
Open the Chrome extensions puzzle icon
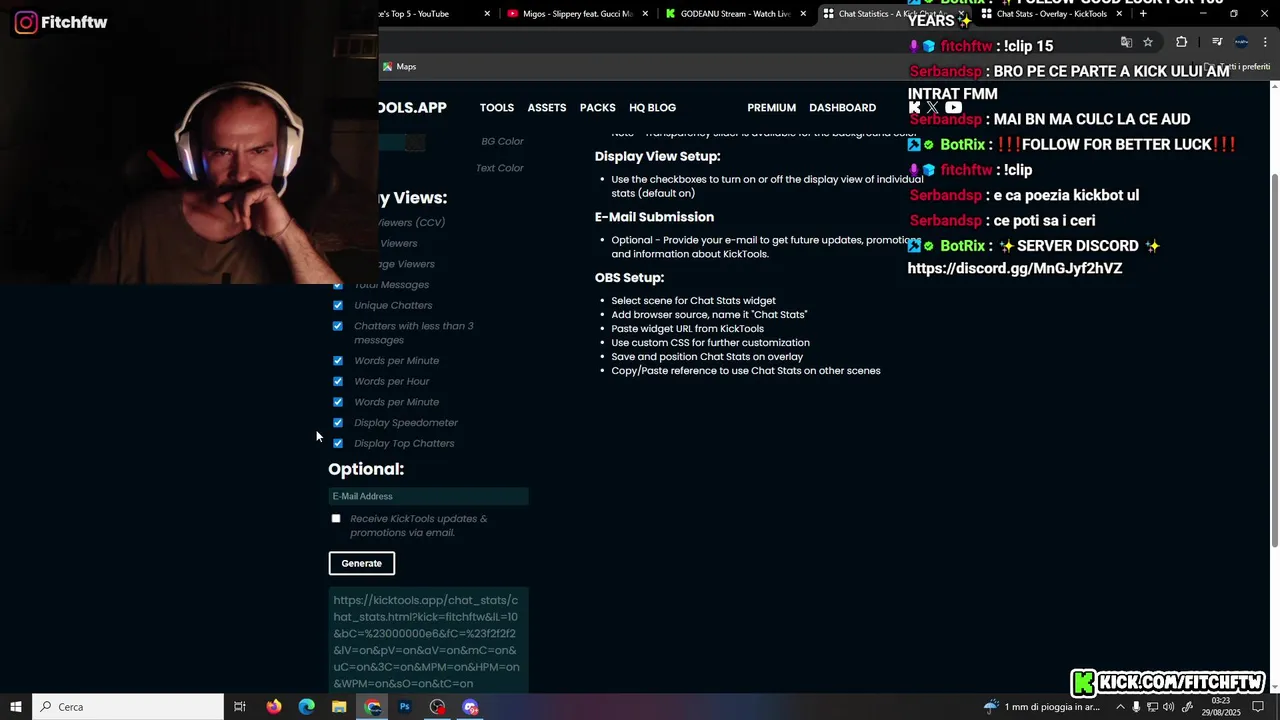point(1182,42)
